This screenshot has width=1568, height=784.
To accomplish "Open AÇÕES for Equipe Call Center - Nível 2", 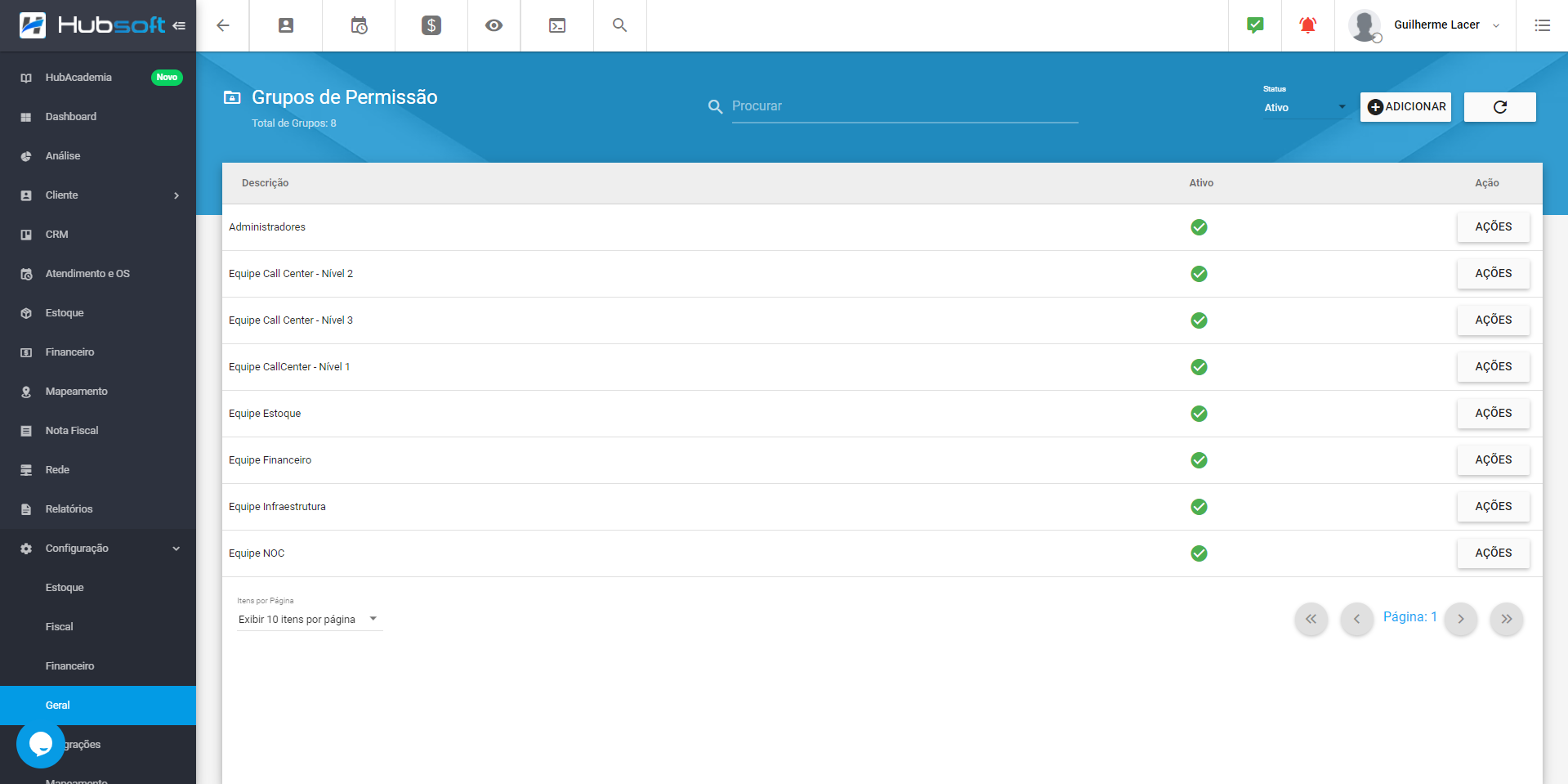I will point(1494,274).
